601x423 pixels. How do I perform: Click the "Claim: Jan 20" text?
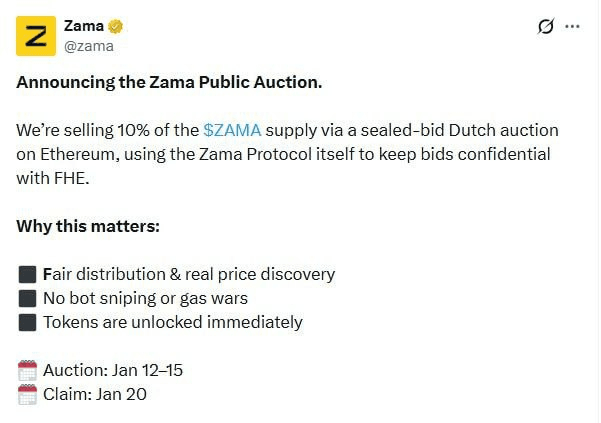(x=95, y=394)
